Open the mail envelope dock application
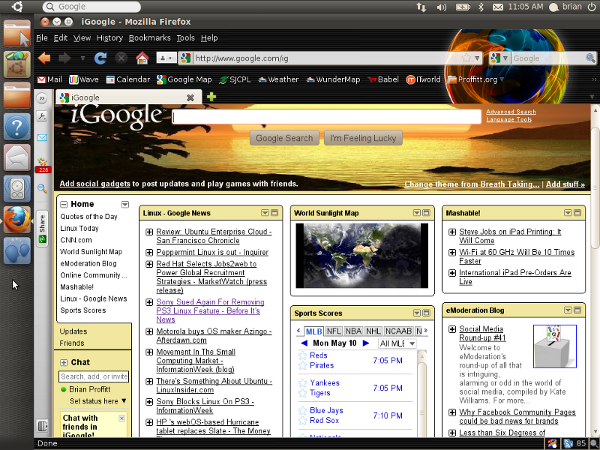Screen dimensions: 600x450 (17, 158)
